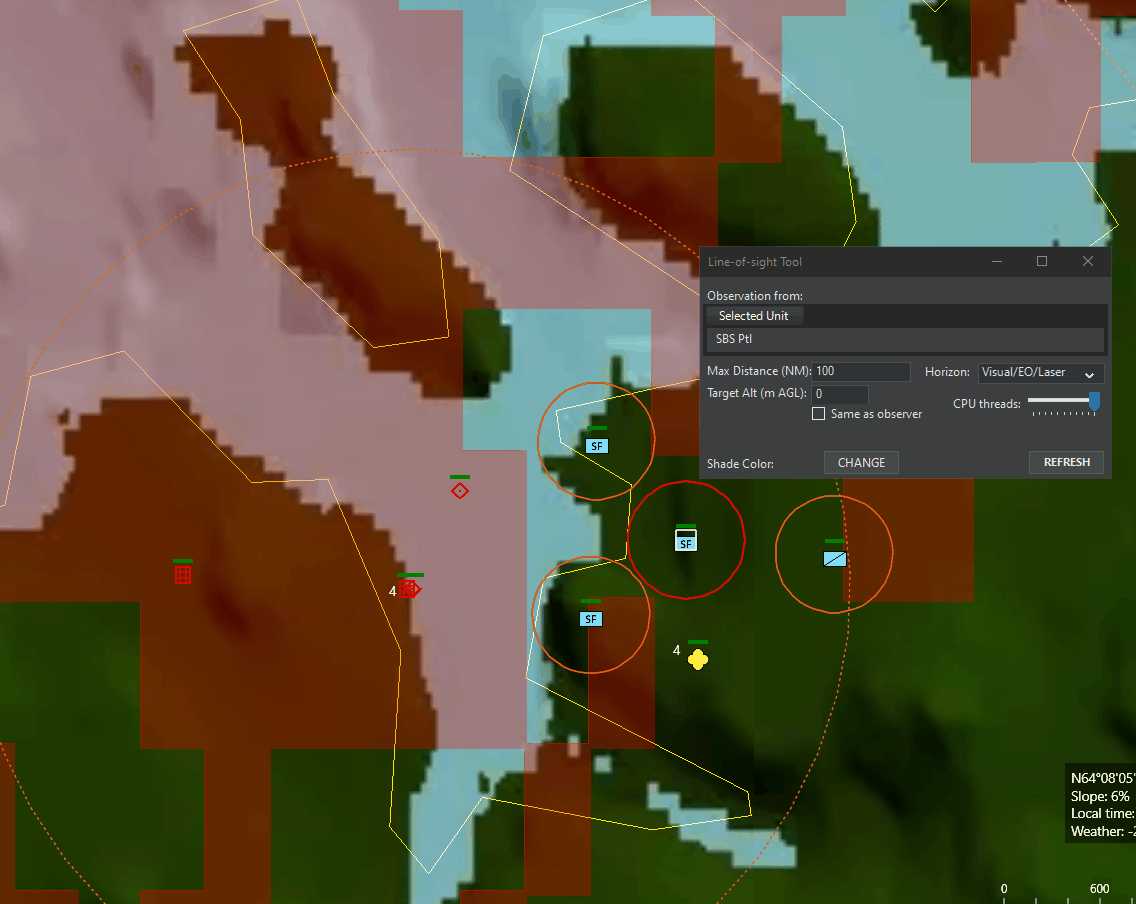Viewport: 1136px width, 904px height.
Task: Select the center SF unit in red circle
Action: pyautogui.click(x=686, y=540)
